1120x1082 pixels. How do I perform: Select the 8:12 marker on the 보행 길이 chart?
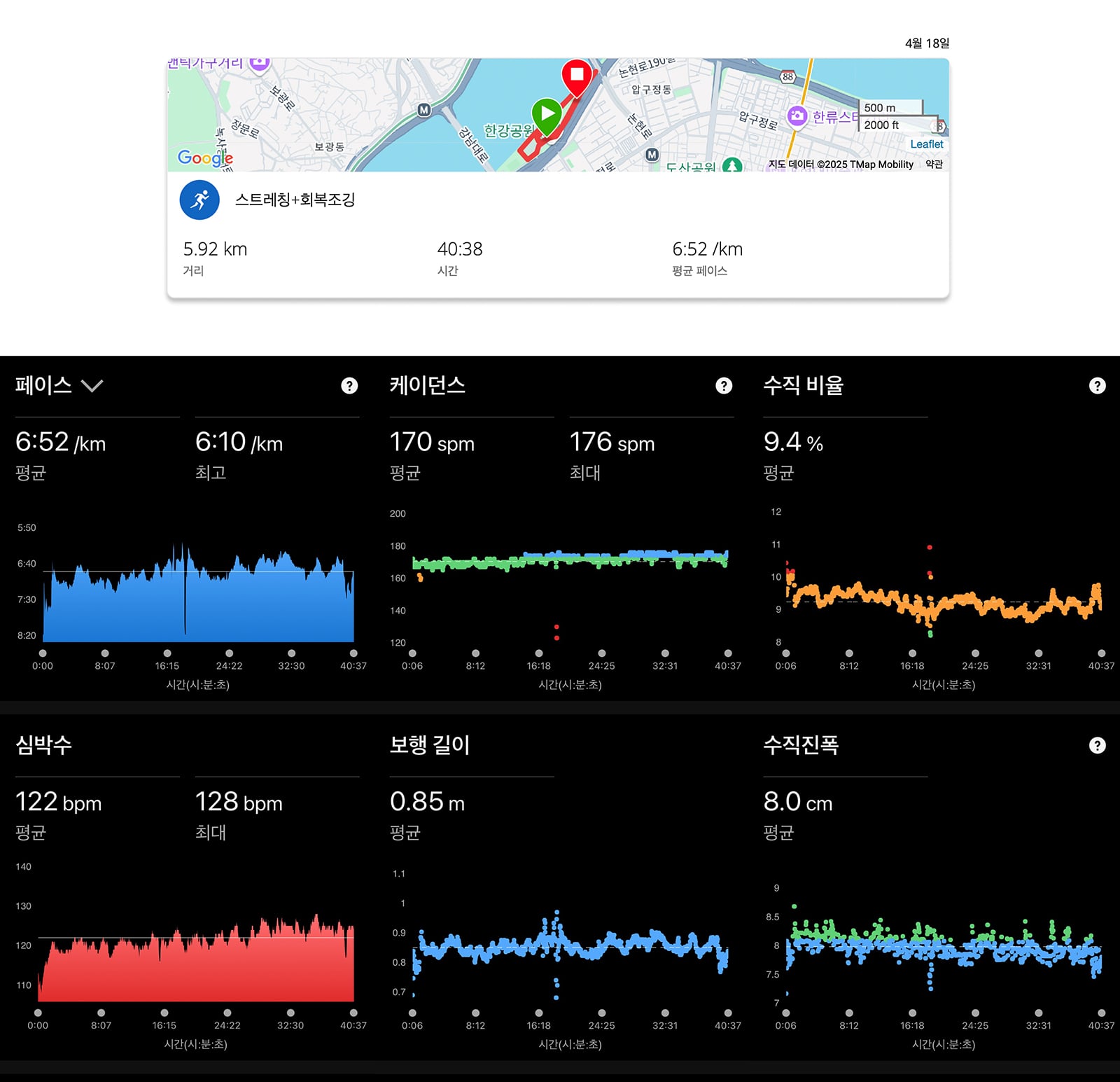(x=476, y=1013)
